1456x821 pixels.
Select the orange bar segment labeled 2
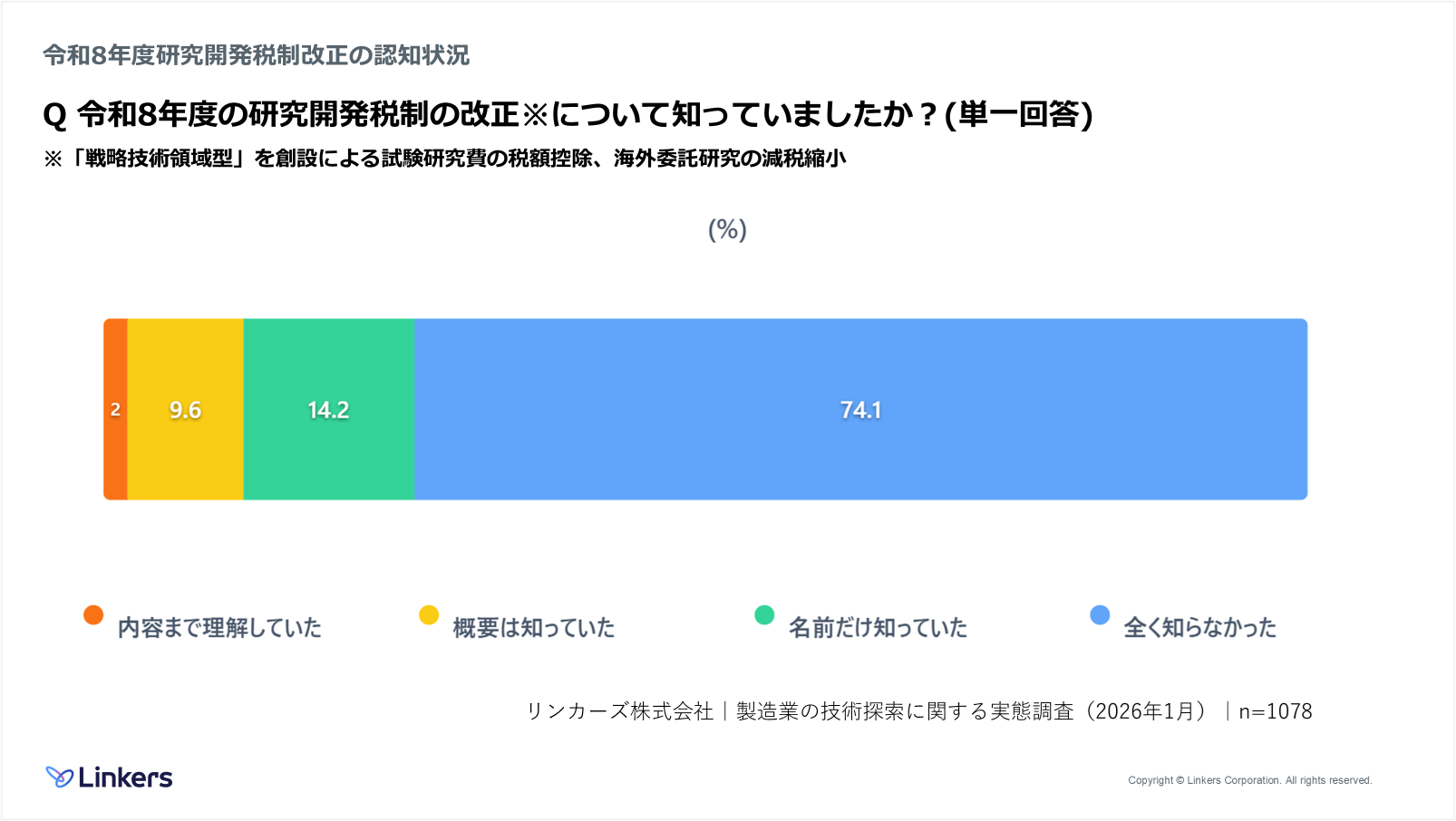tap(115, 410)
